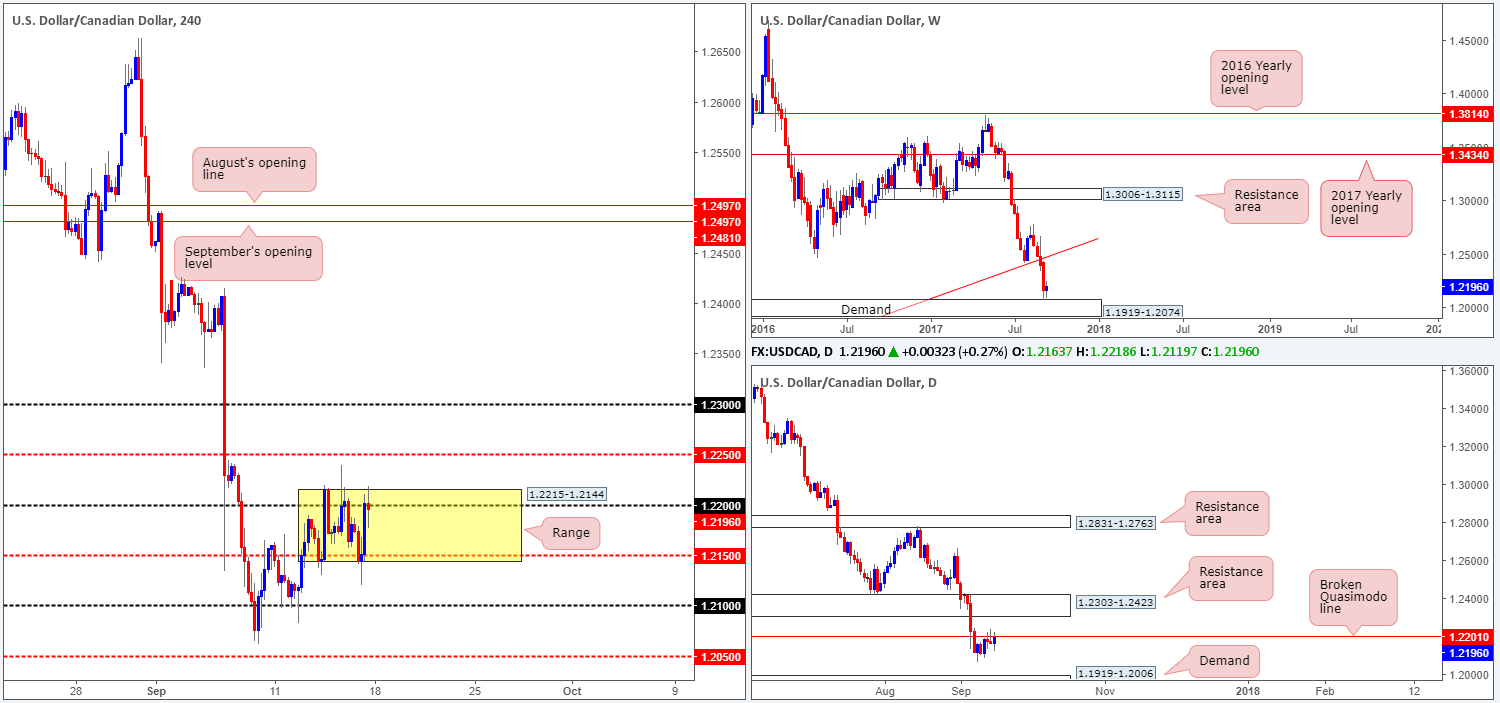Select the yellow Range rectangle on the 240 chart
Viewport: 1500px width, 703px height.
coord(410,525)
